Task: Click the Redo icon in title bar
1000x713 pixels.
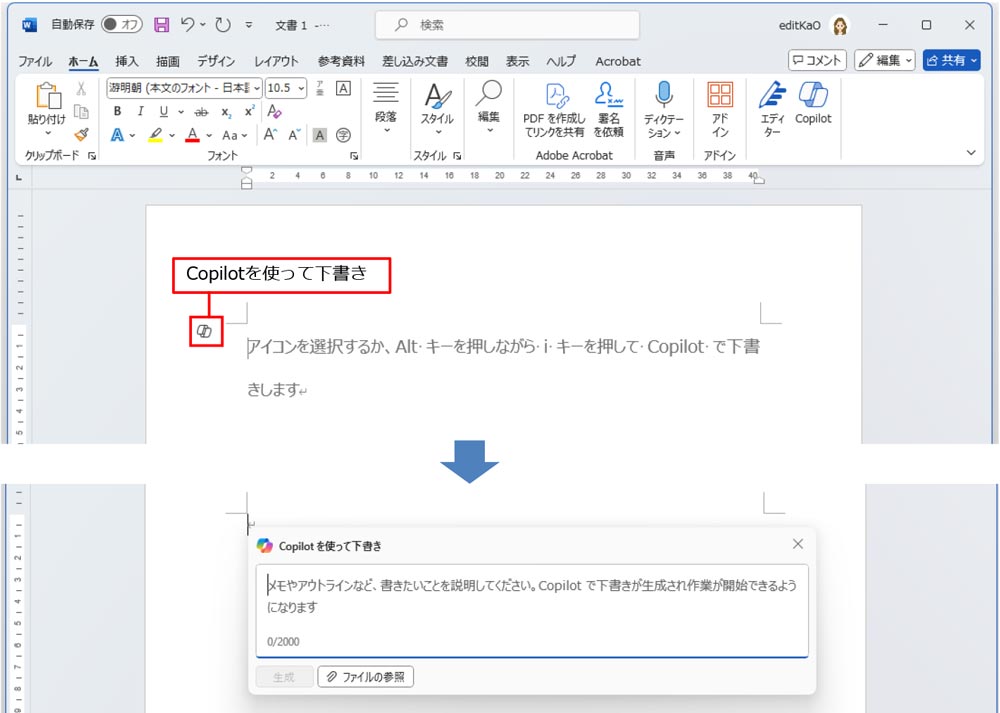Action: [223, 25]
